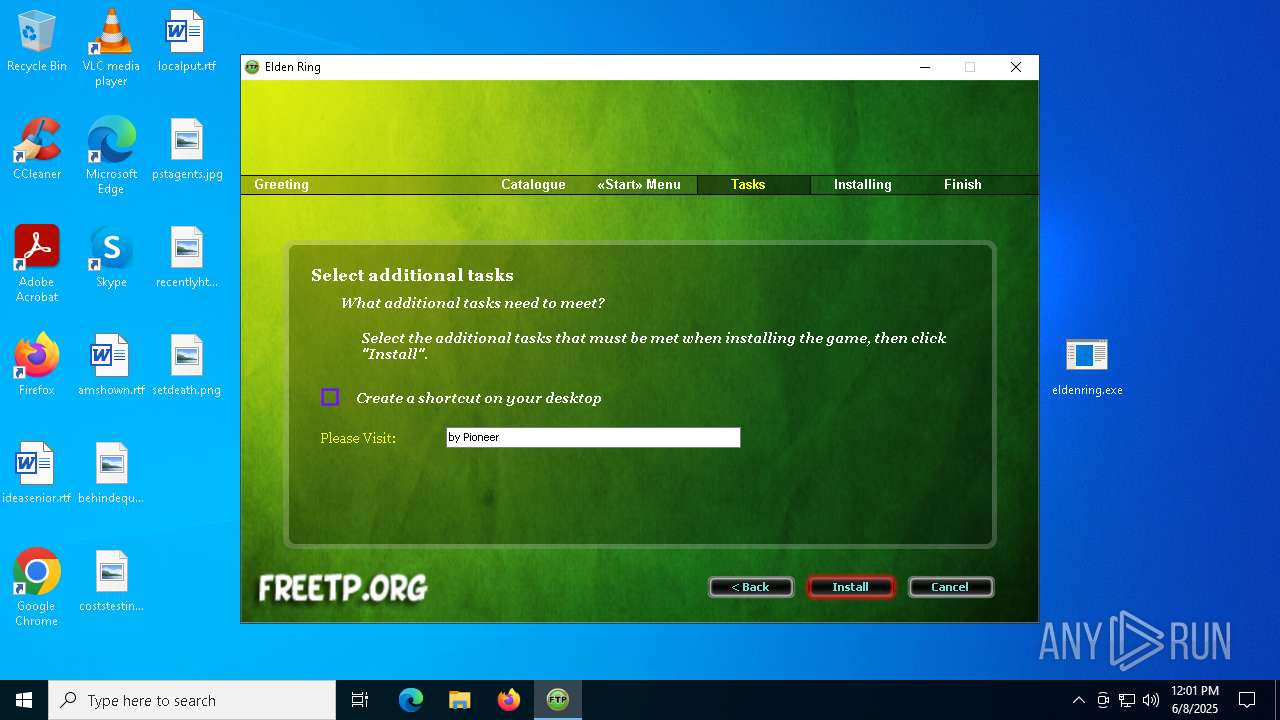
Task: Click the 'Select additional tasks' heading
Action: [x=412, y=275]
